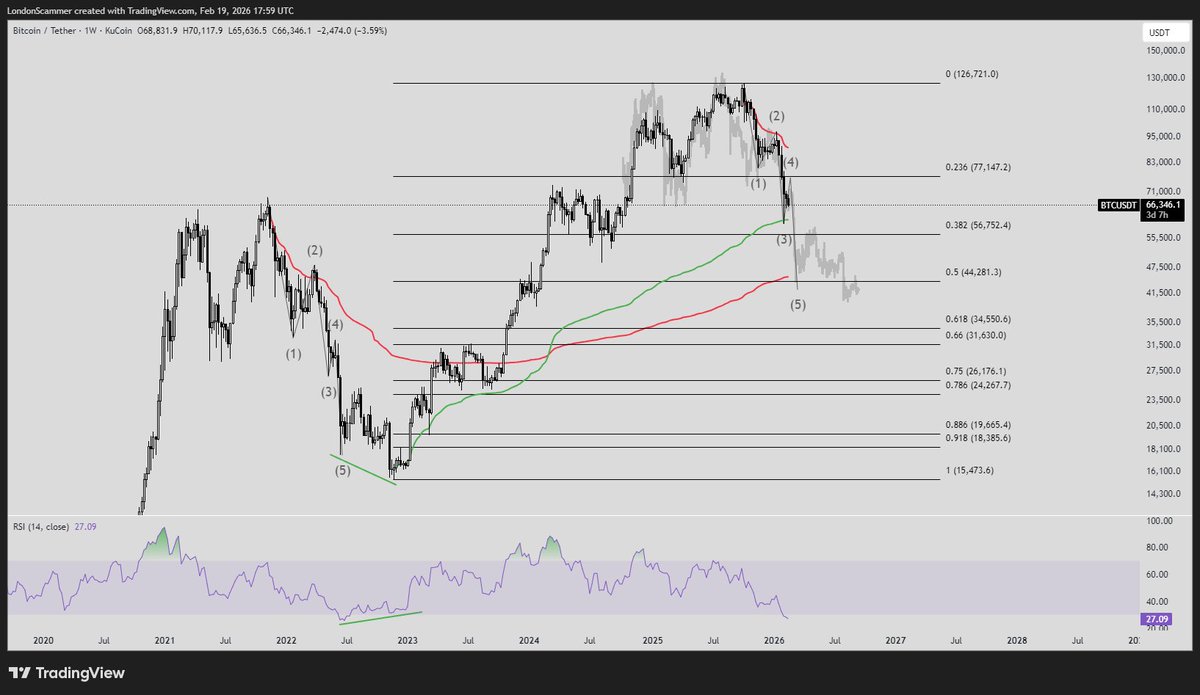
Task: Click 35,500.0 on the price axis
Action: (x=1165, y=321)
